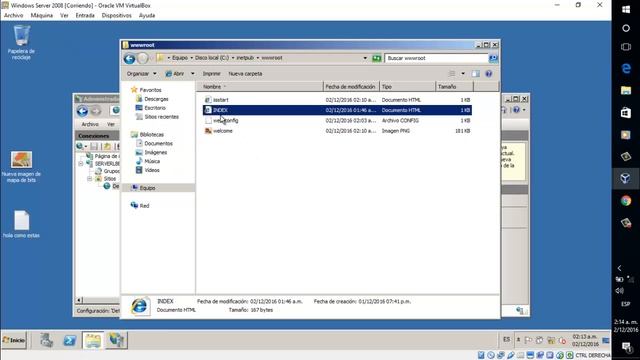Open Música library
This screenshot has width=640, height=360.
[152, 161]
